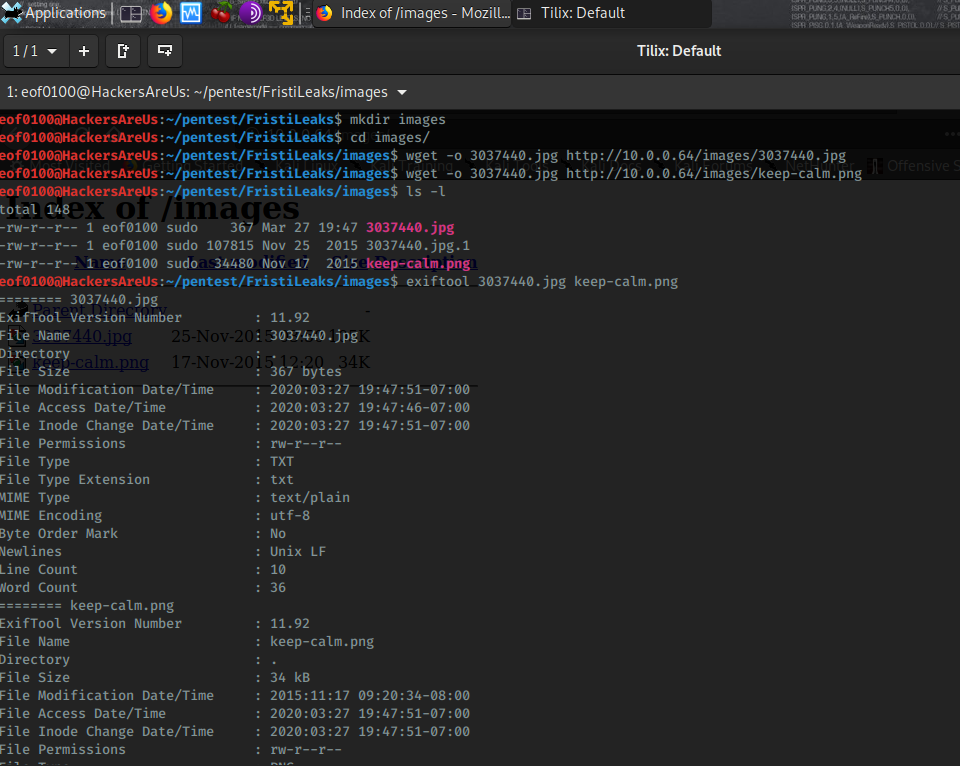The image size is (960, 766).
Task: Click the Kali dragon logo icon
Action: coord(11,13)
